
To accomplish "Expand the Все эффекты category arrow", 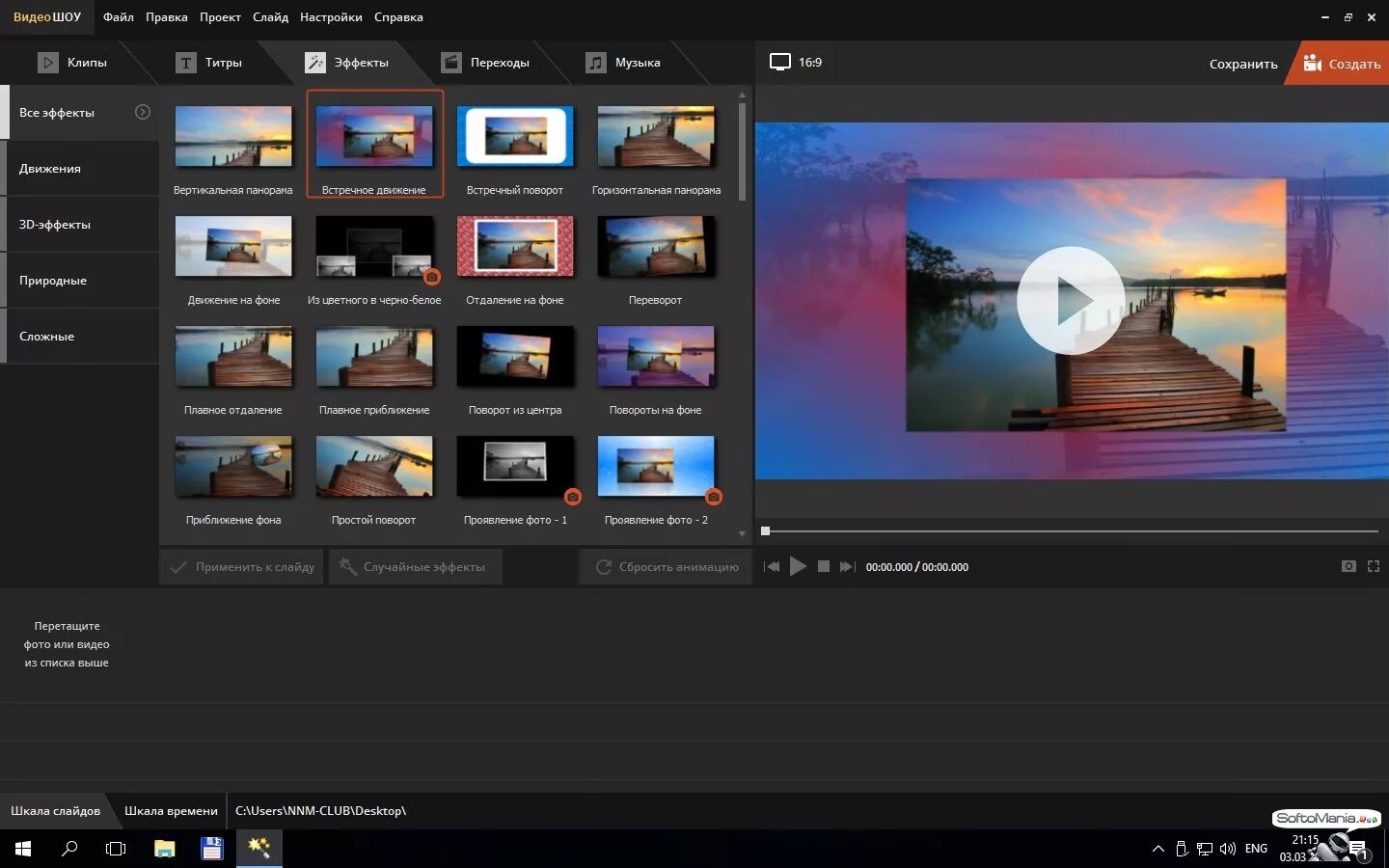I will 143,112.
